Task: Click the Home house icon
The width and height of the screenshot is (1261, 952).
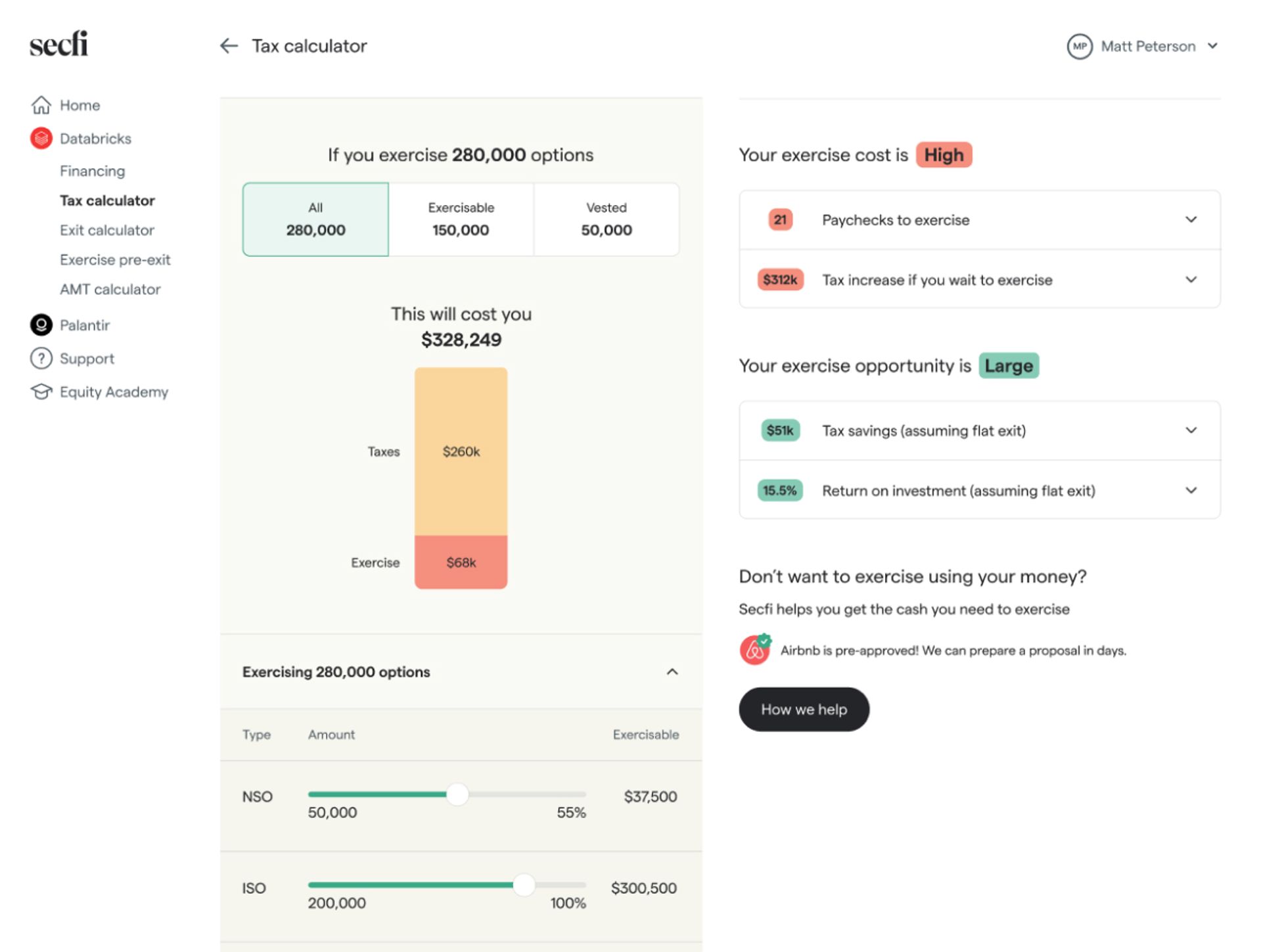Action: (41, 105)
